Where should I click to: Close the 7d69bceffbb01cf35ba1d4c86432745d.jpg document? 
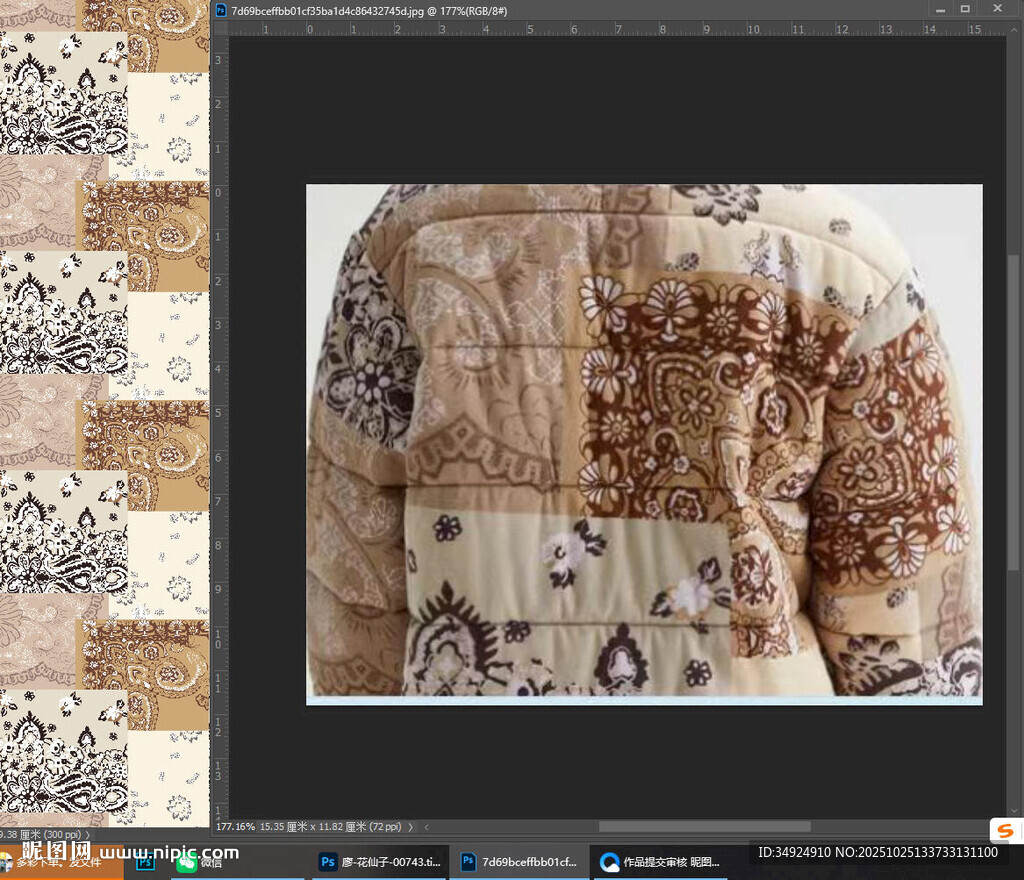(x=997, y=9)
